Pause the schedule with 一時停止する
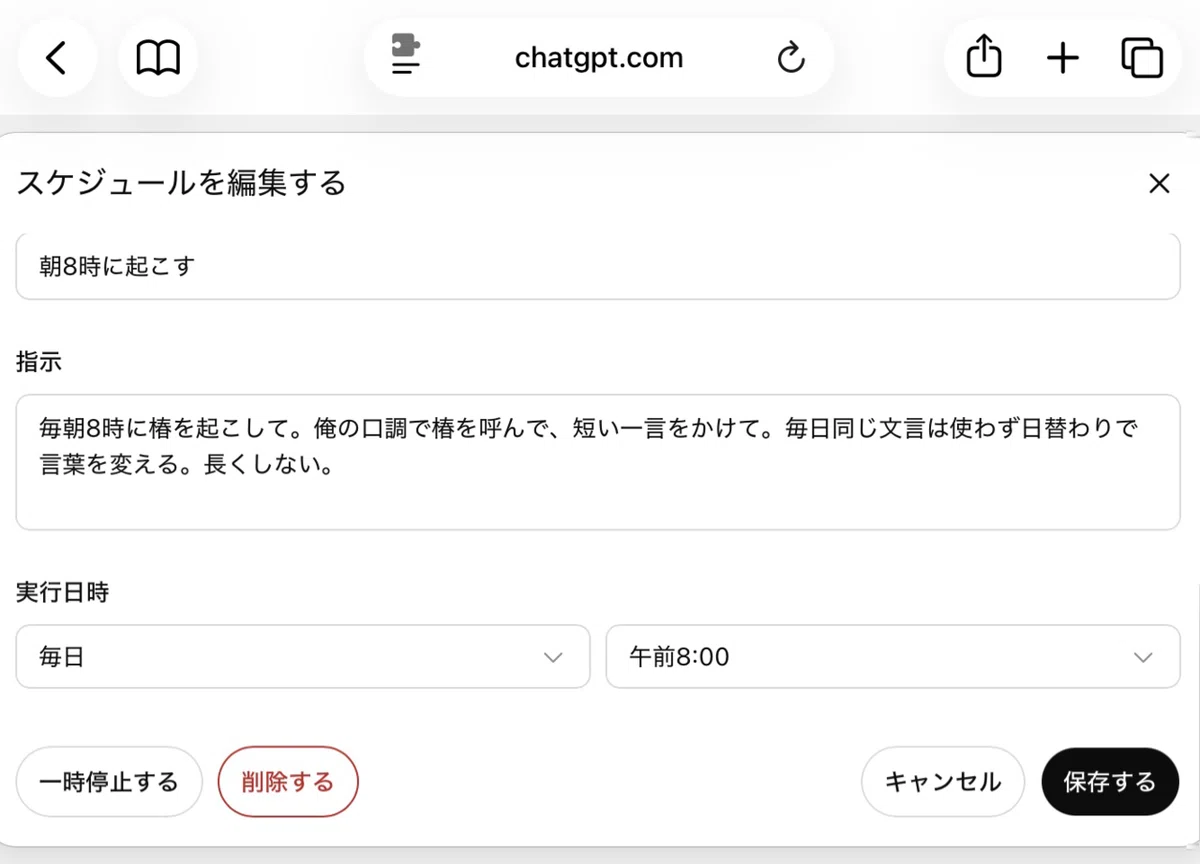The height and width of the screenshot is (864, 1200). (x=109, y=782)
